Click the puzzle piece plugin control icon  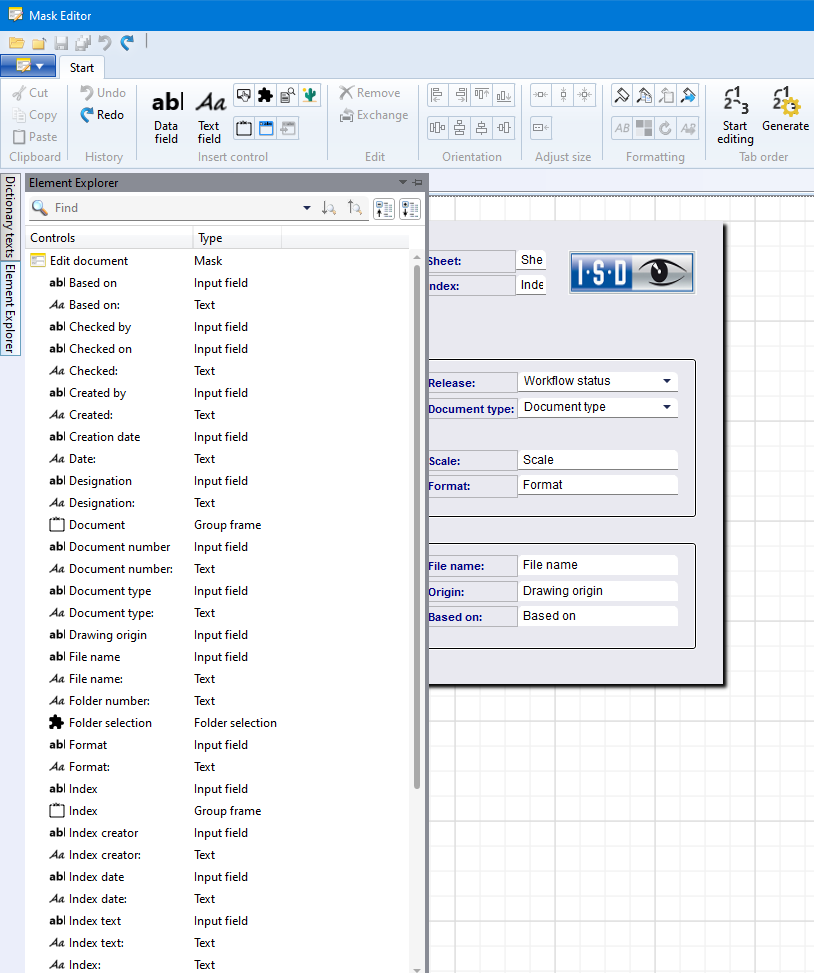tap(265, 96)
